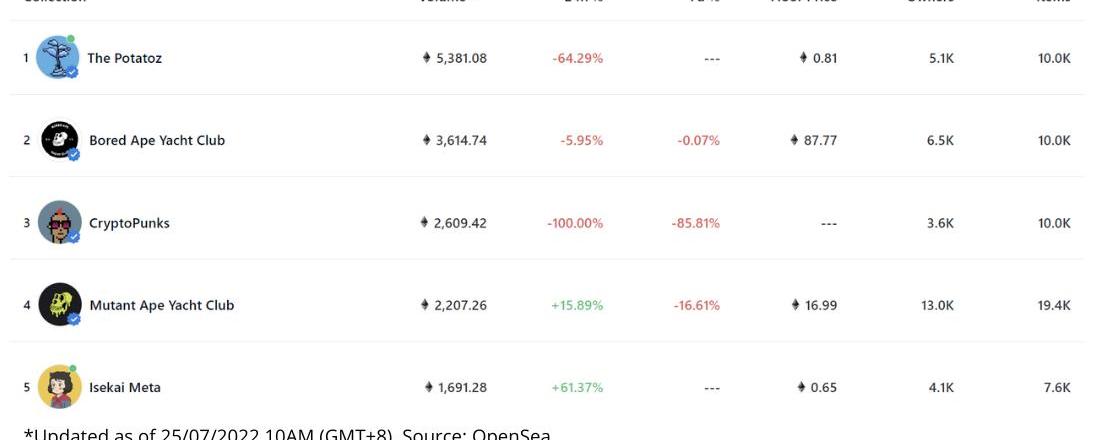Click the verified badge on CryptoPunks avatar
The image size is (1100, 440).
(73, 237)
